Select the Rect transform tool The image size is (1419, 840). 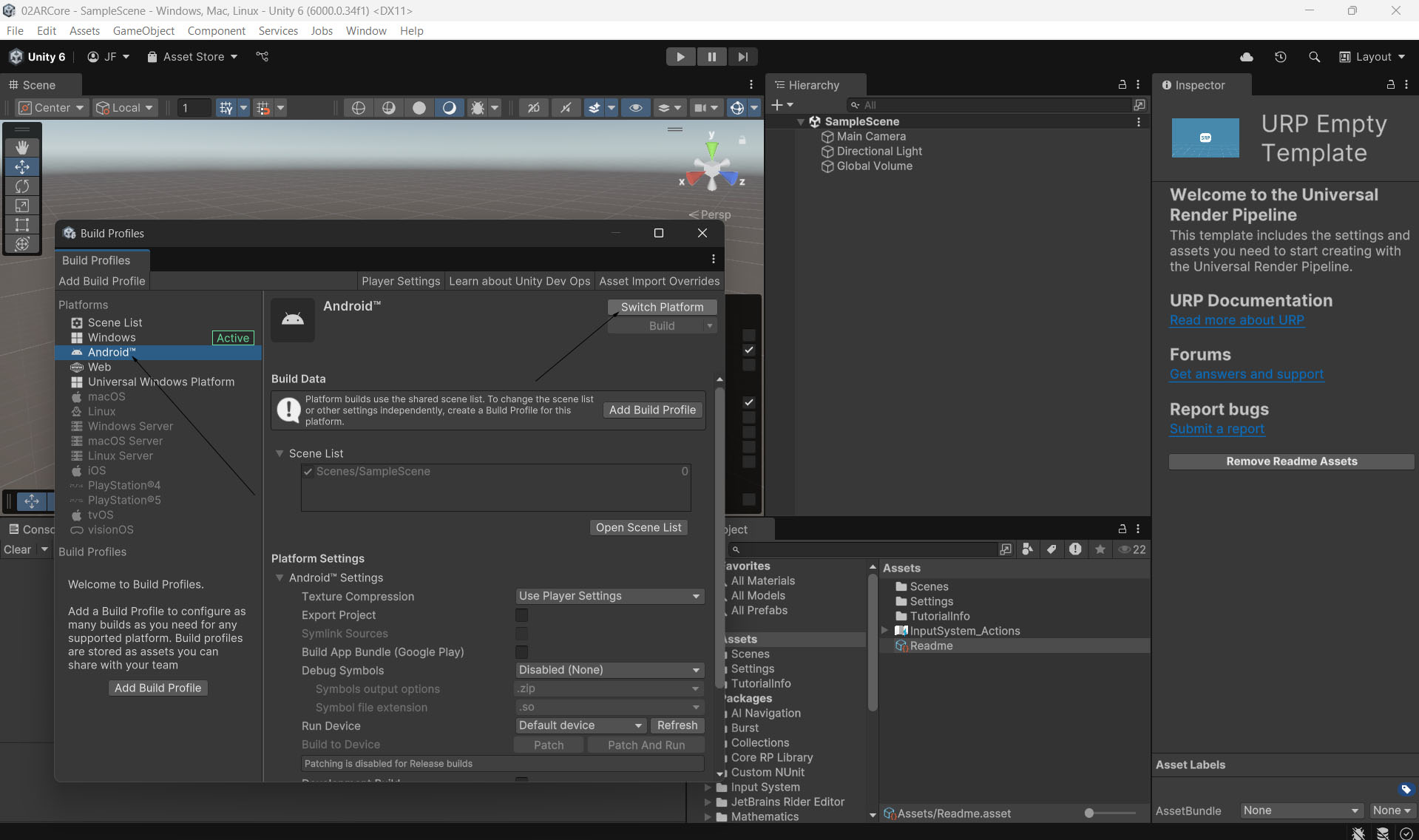(22, 225)
